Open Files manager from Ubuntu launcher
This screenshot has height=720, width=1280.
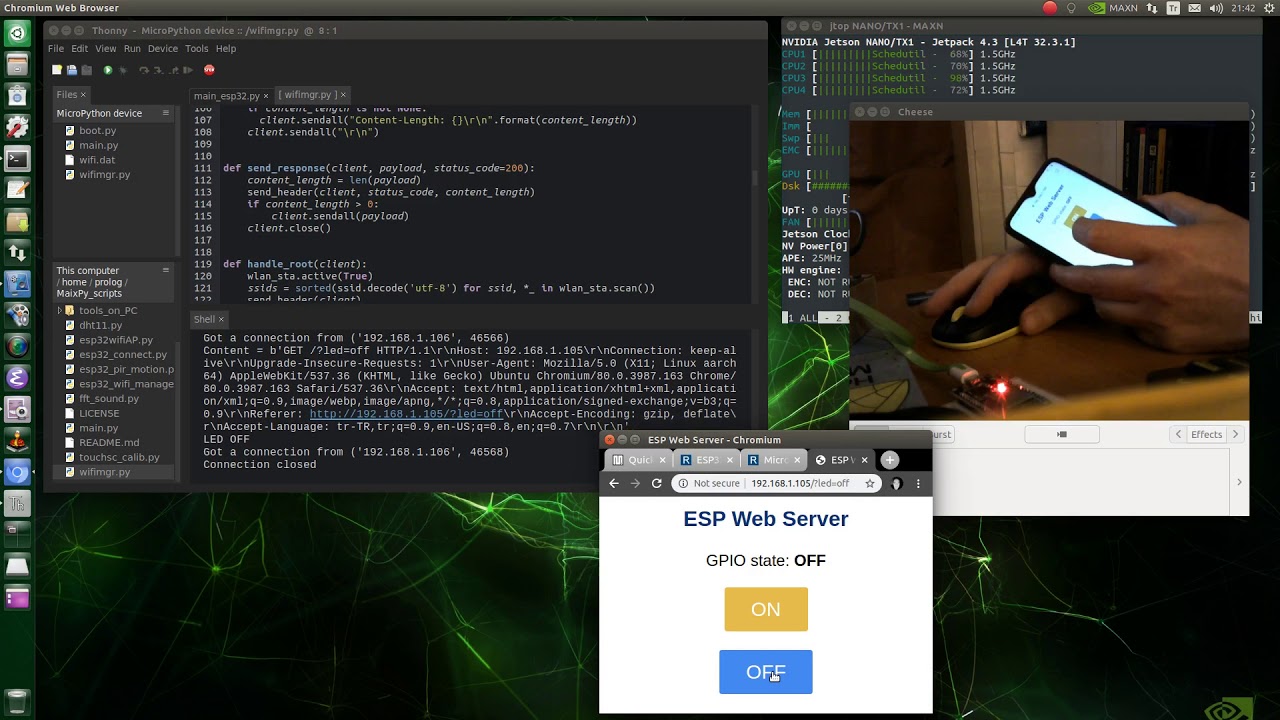tap(17, 65)
